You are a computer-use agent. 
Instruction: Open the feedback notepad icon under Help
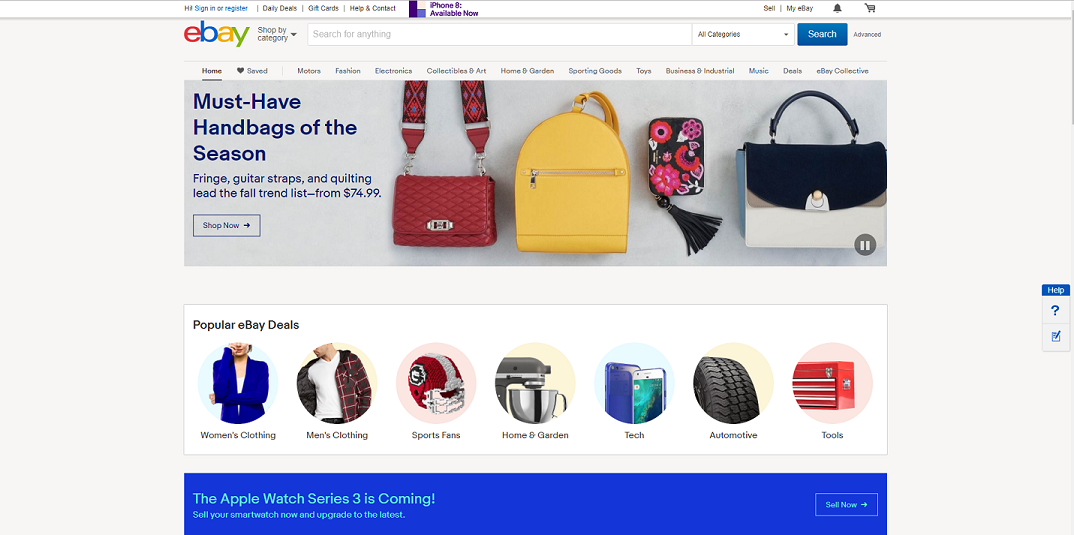coord(1056,336)
